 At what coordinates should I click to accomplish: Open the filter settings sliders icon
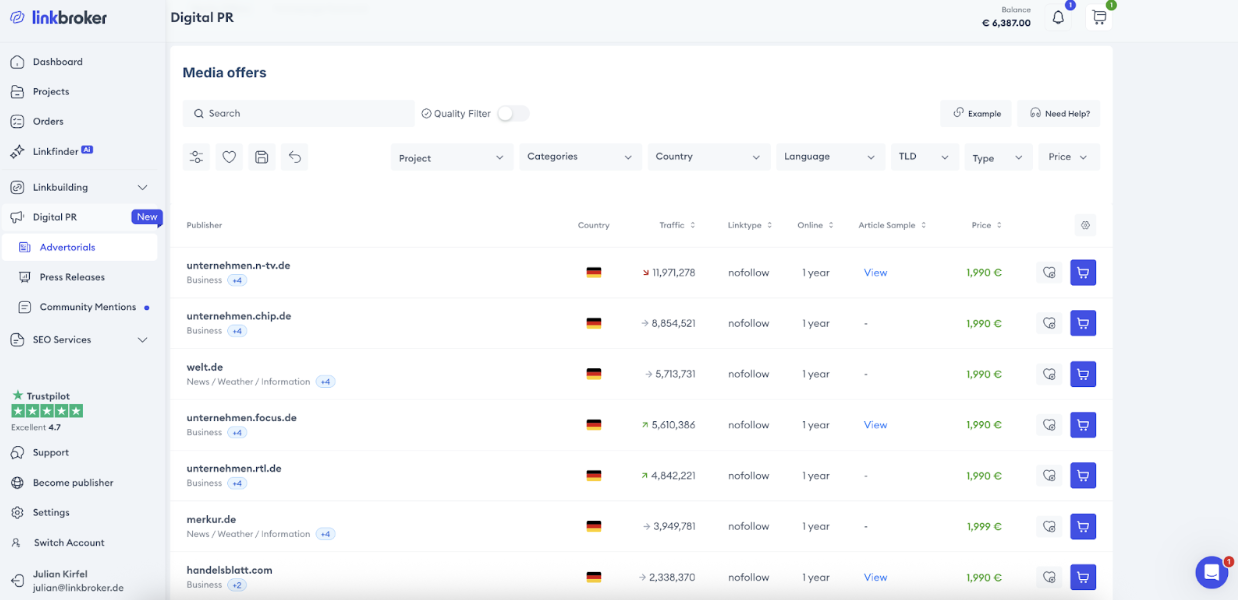(196, 157)
